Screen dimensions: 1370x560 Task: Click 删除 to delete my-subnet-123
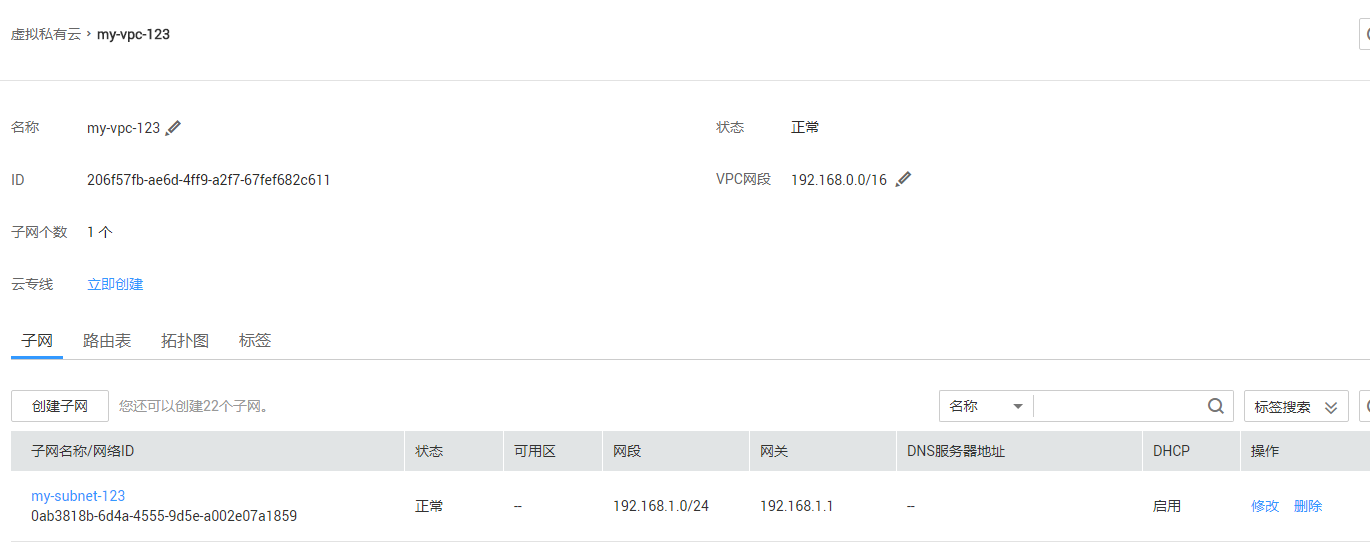point(1308,506)
